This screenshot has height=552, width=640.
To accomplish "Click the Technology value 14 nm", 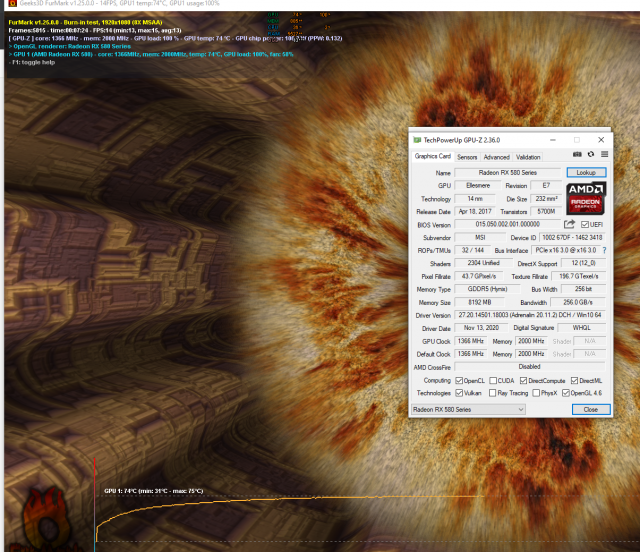I will coord(475,199).
